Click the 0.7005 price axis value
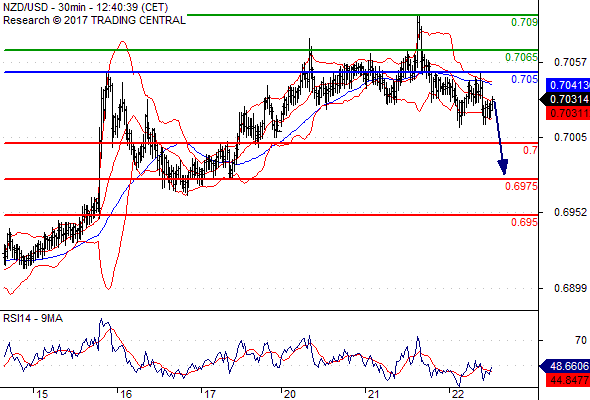Screen dimensions: 590x400 [x=570, y=137]
